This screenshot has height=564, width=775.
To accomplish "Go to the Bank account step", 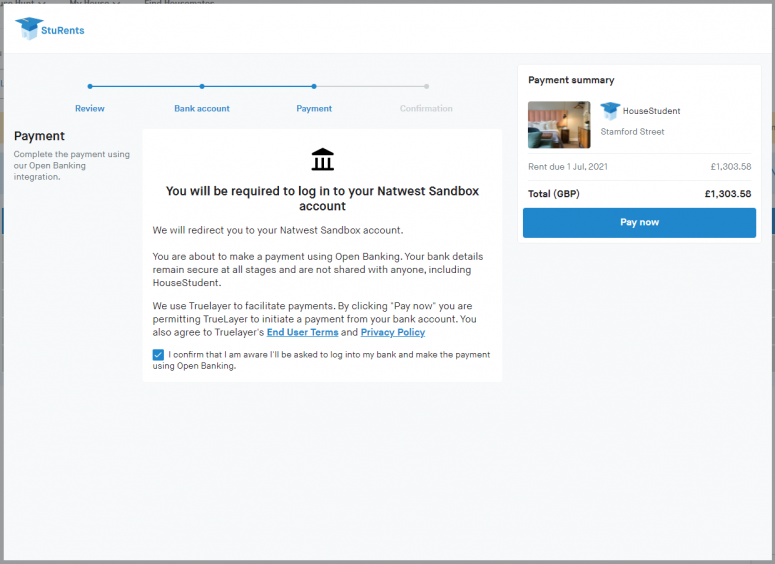I will coord(202,108).
